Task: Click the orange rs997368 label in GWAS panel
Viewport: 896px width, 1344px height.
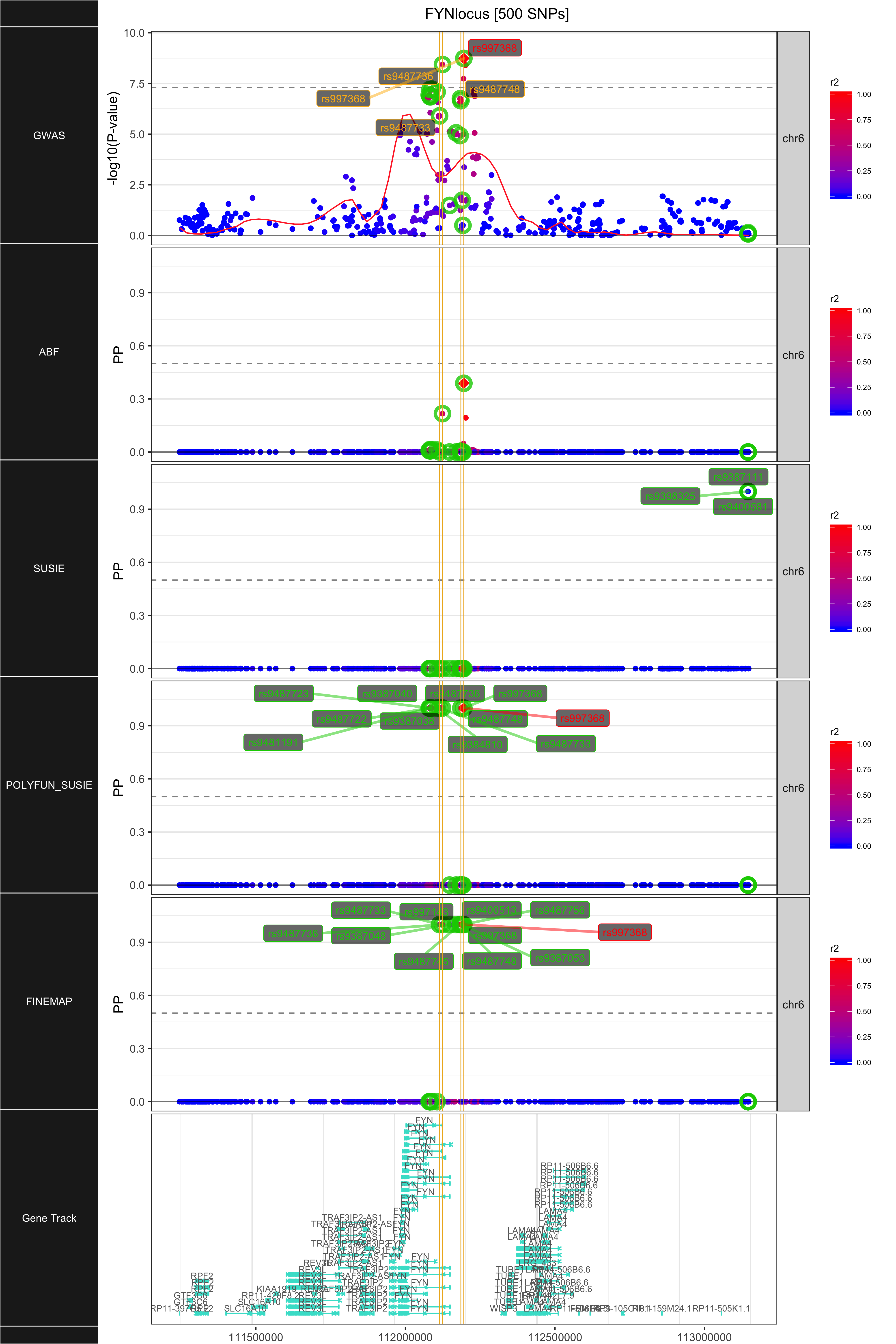Action: click(x=343, y=99)
